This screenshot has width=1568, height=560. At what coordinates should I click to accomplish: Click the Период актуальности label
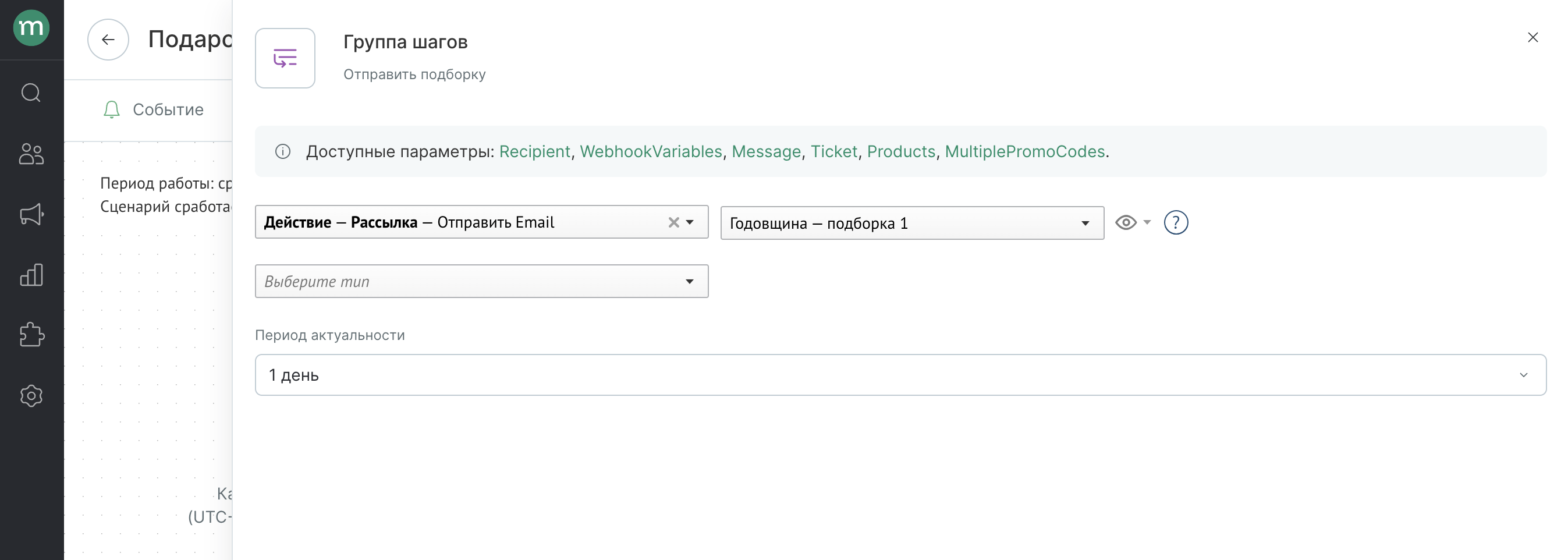[x=330, y=335]
